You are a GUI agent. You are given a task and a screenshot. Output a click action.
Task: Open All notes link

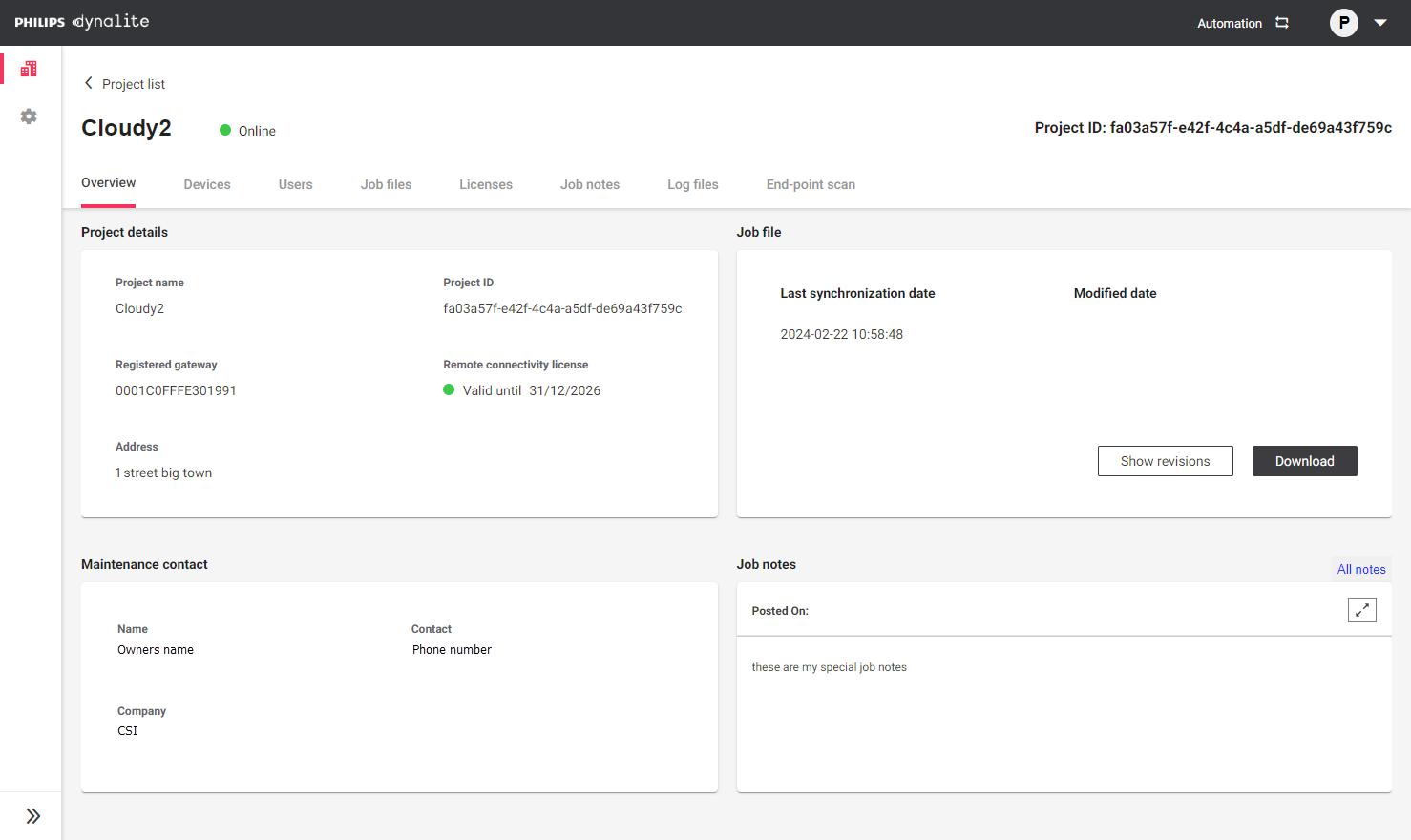[1361, 568]
